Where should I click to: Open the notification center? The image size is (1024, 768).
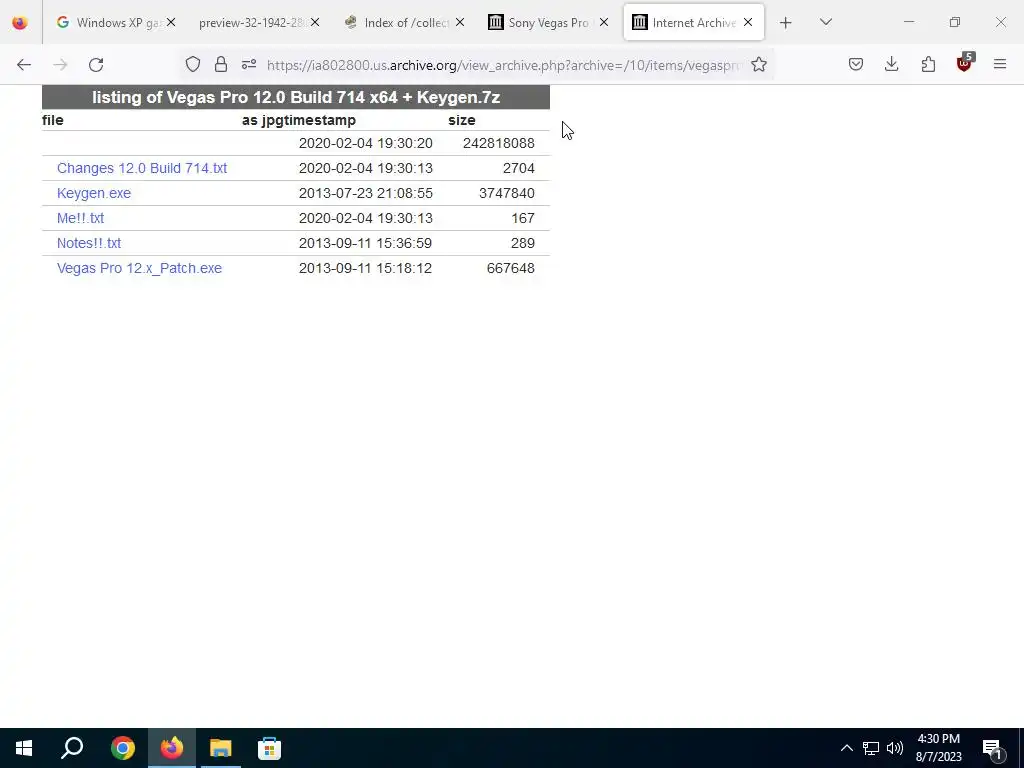[x=993, y=748]
